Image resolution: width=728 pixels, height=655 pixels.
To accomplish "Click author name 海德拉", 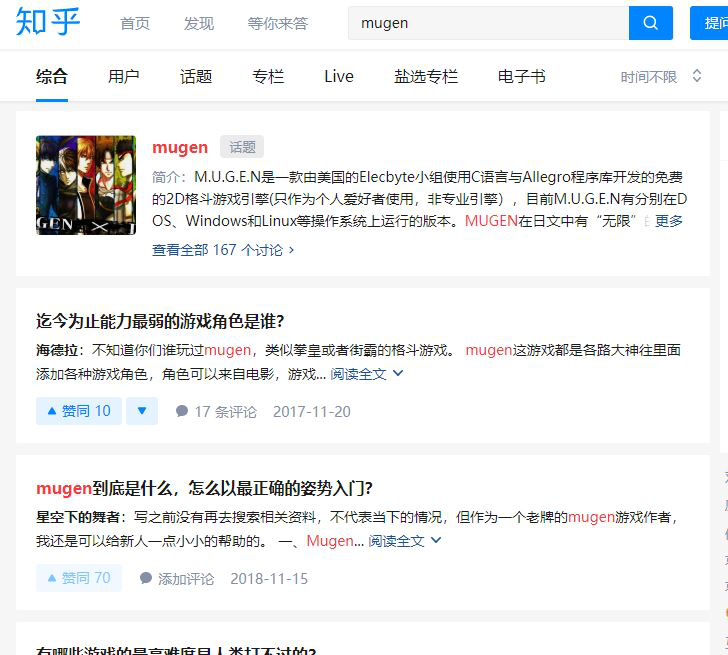I will point(57,350).
